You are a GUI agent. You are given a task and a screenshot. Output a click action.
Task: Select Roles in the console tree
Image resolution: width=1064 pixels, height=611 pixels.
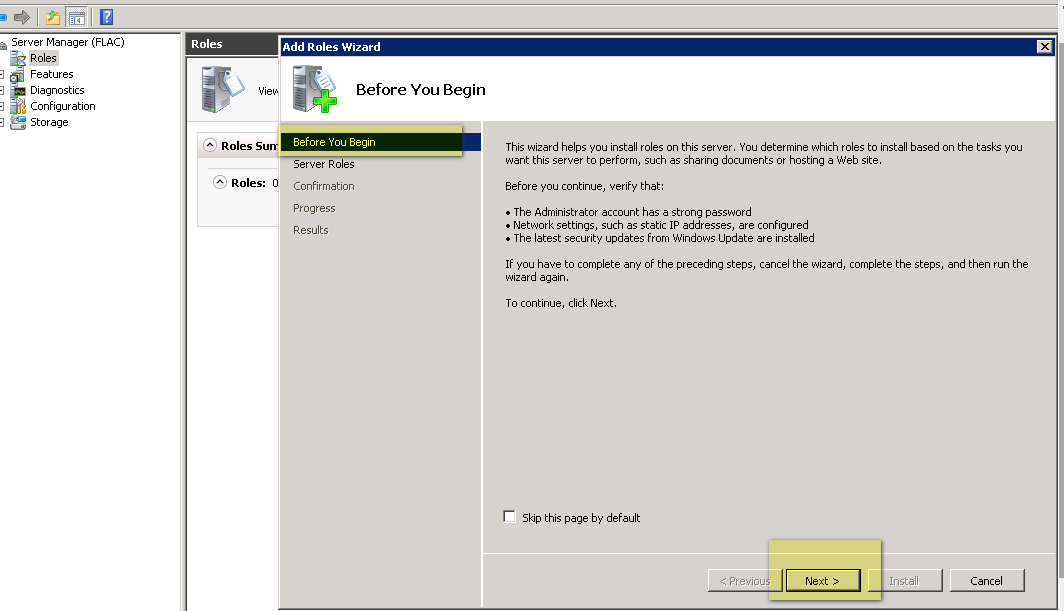tap(43, 58)
